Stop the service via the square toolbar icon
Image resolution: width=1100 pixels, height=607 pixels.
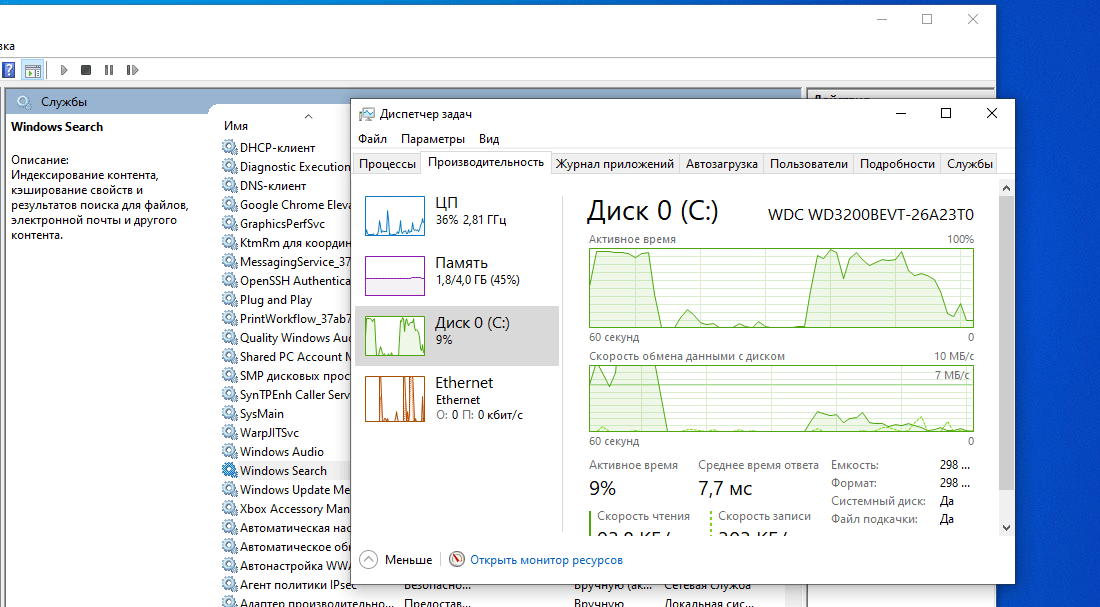(x=86, y=70)
